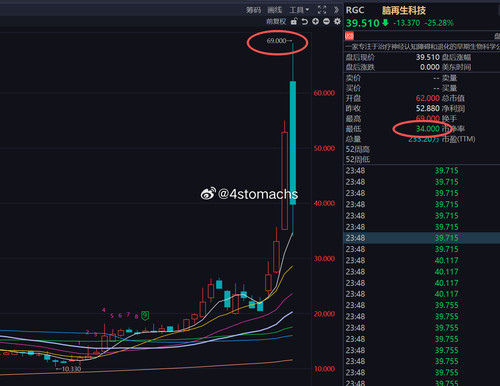The width and height of the screenshot is (500, 386).
Task: Select the highlighted 23:48 tick row
Action: (422, 238)
